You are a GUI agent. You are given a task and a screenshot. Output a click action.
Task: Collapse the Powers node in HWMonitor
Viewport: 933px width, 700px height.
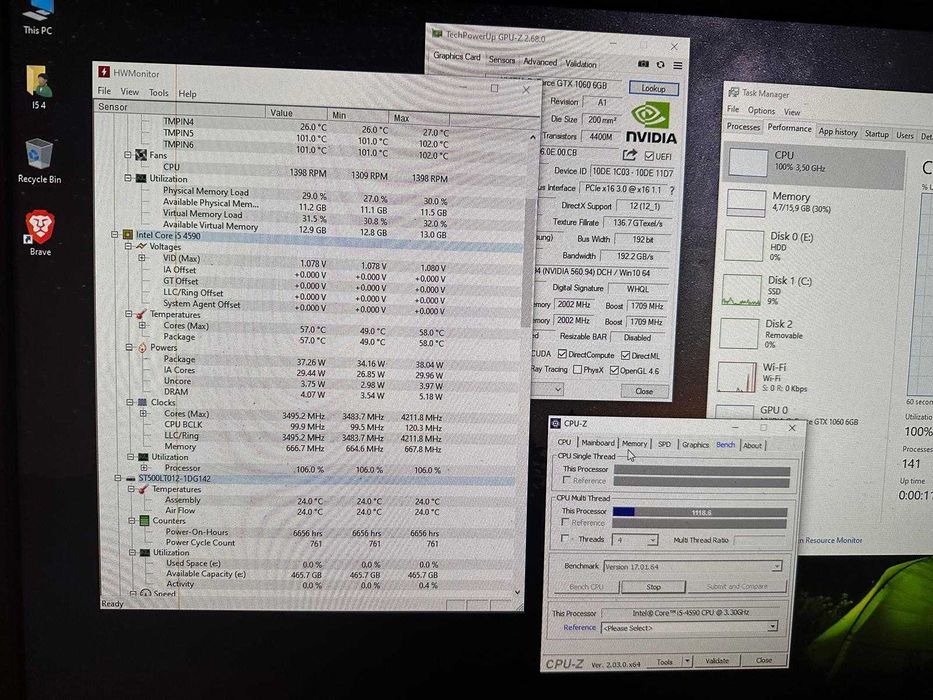click(129, 347)
